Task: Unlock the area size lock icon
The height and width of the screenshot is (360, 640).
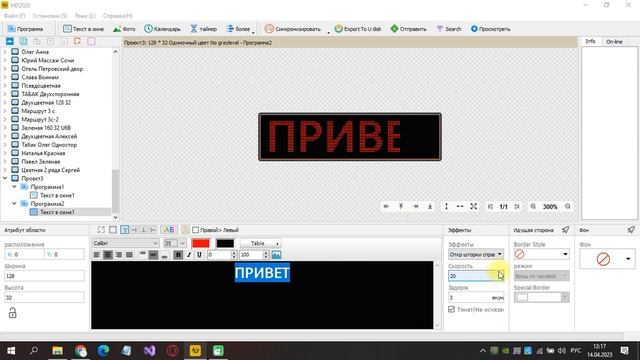Action: coord(13,313)
